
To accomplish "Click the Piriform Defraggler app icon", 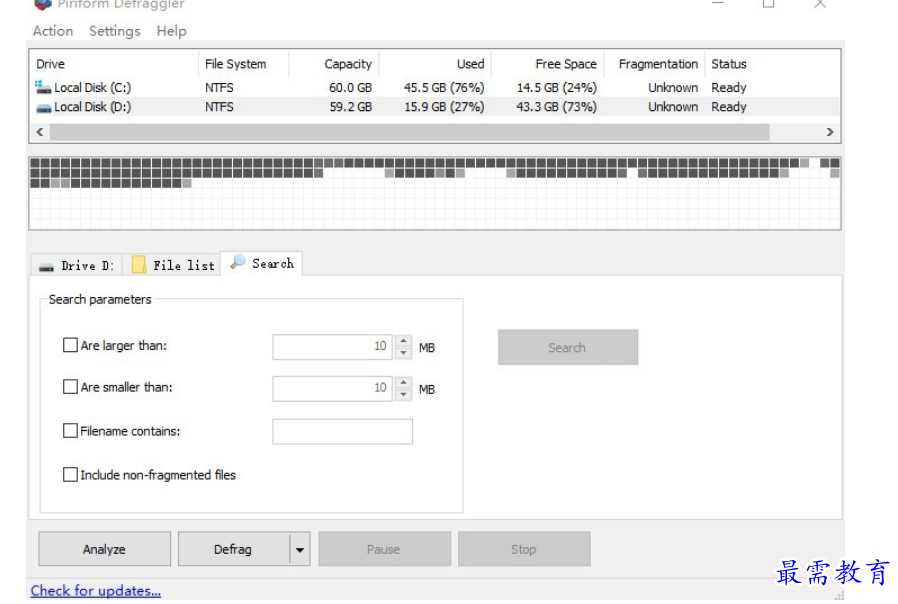I will 42,5.
